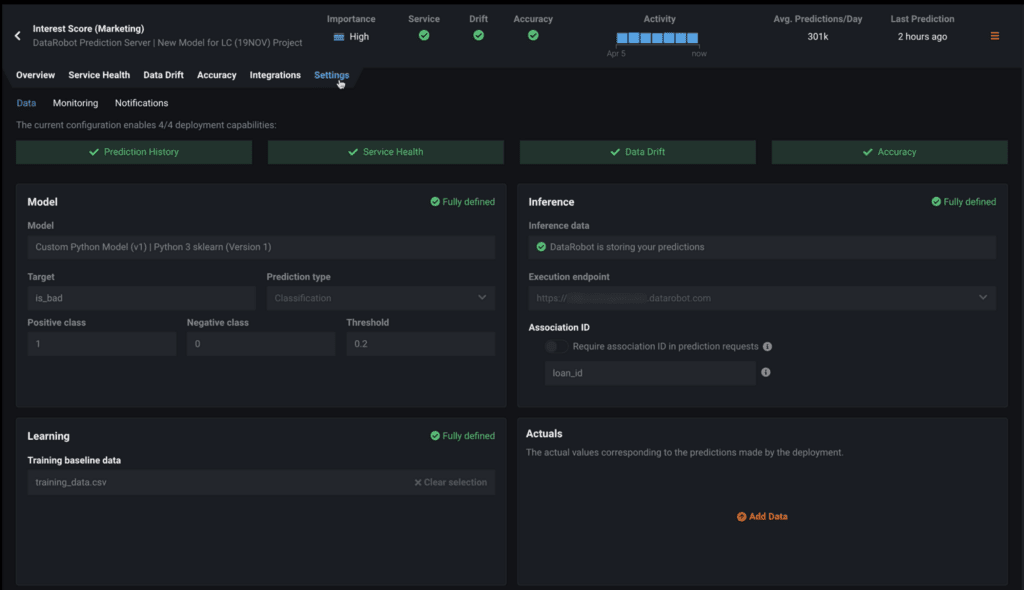The width and height of the screenshot is (1024, 590).
Task: Click the check icon beside DataRobot storing predictions
Action: (x=541, y=247)
